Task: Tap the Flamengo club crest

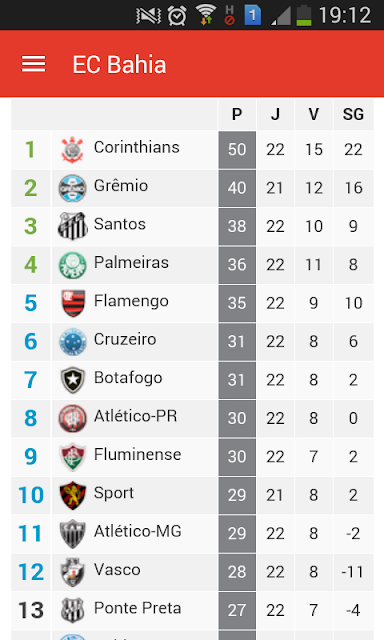Action: click(x=73, y=303)
